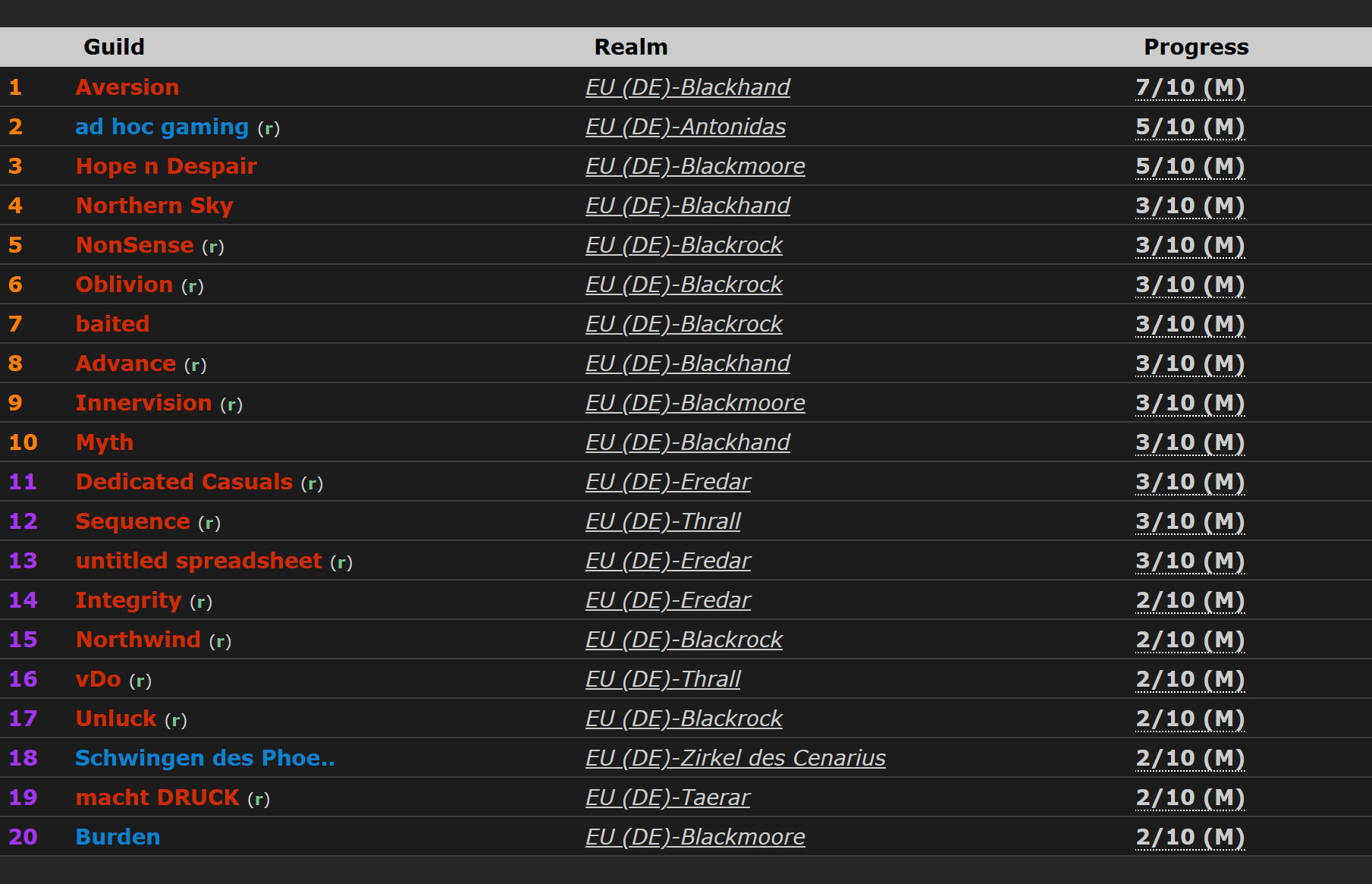Open the vDo guild link
1372x884 pixels.
pos(99,679)
